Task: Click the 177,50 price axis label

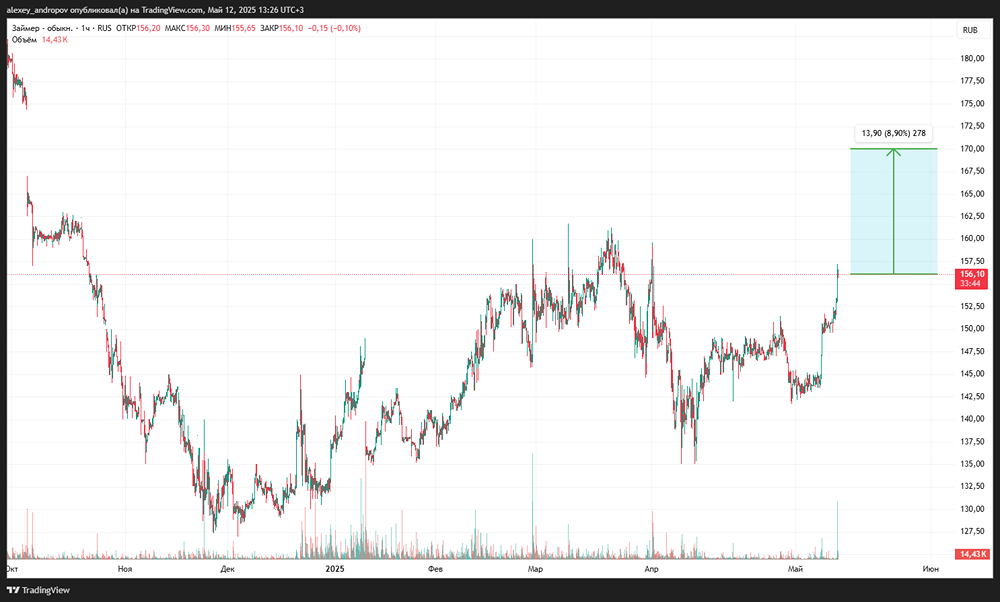Action: tap(972, 81)
